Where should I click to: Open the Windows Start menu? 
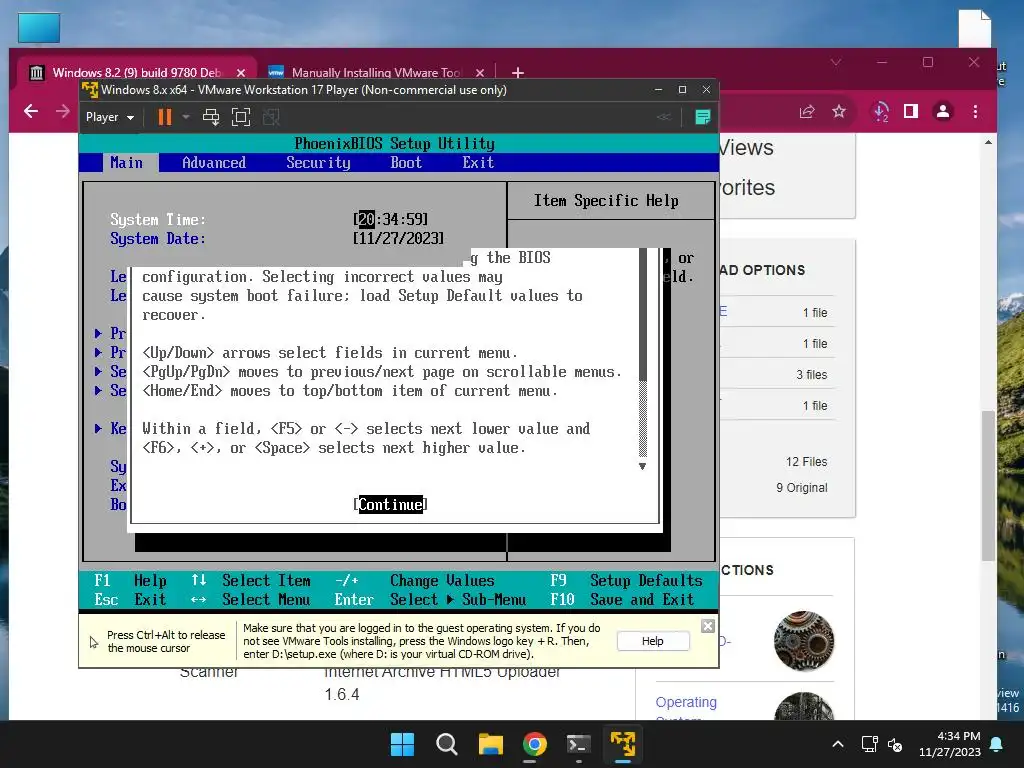(x=402, y=744)
